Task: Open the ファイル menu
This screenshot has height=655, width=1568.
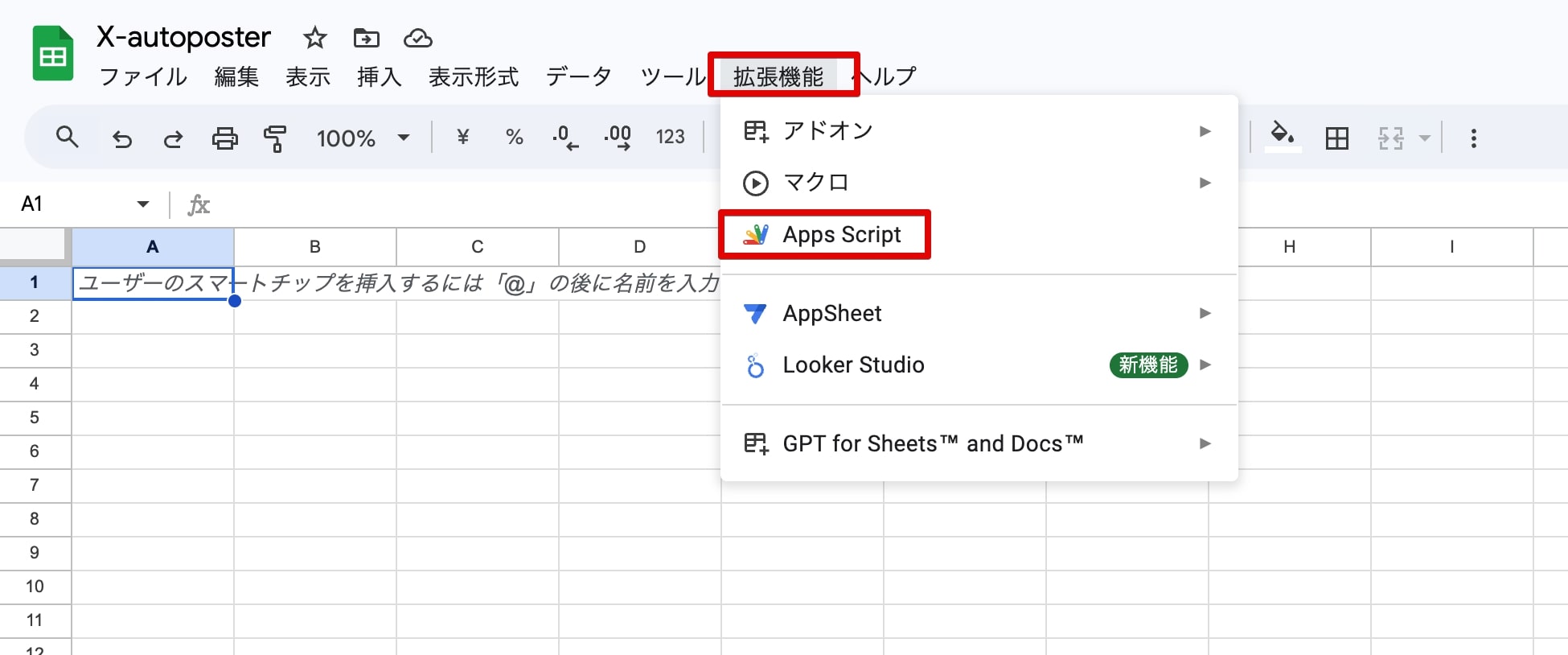Action: tap(143, 76)
